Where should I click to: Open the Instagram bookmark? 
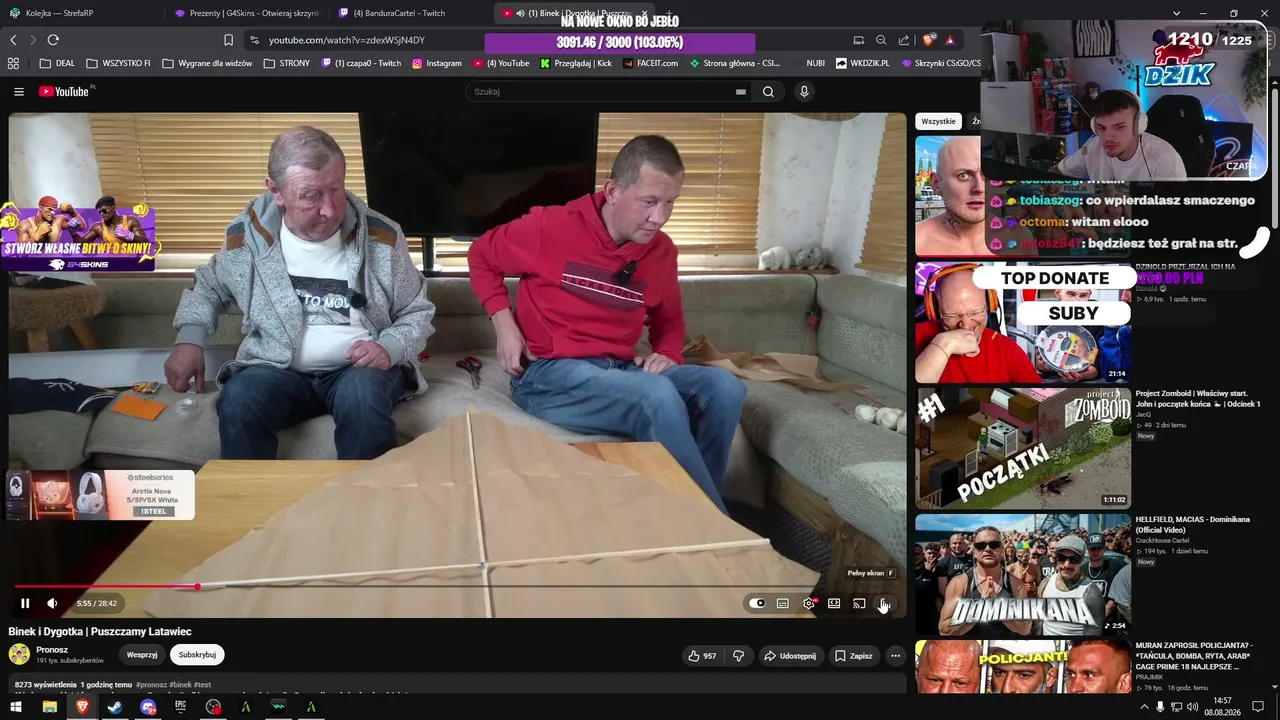coord(437,63)
